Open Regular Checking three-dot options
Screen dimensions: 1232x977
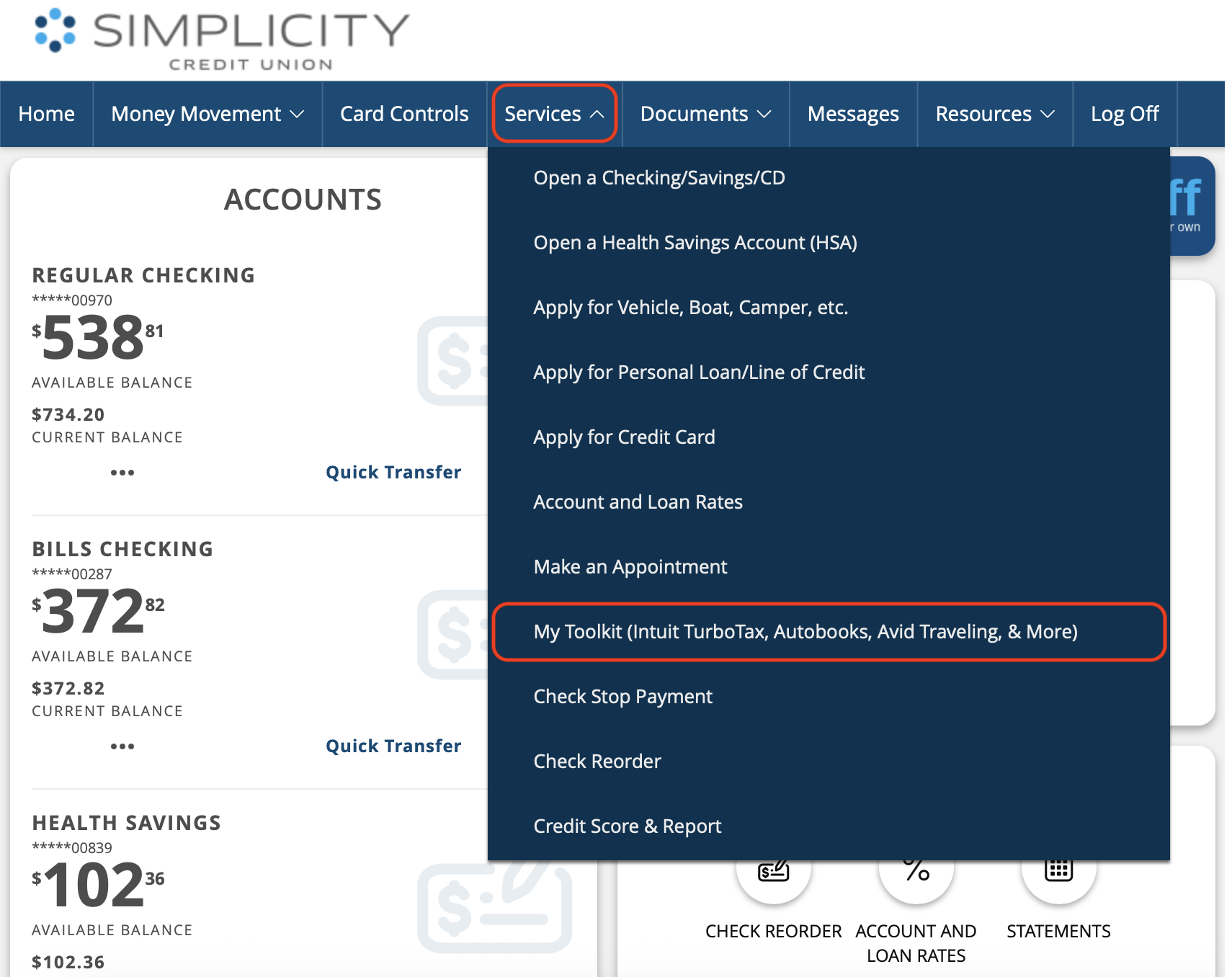[122, 473]
